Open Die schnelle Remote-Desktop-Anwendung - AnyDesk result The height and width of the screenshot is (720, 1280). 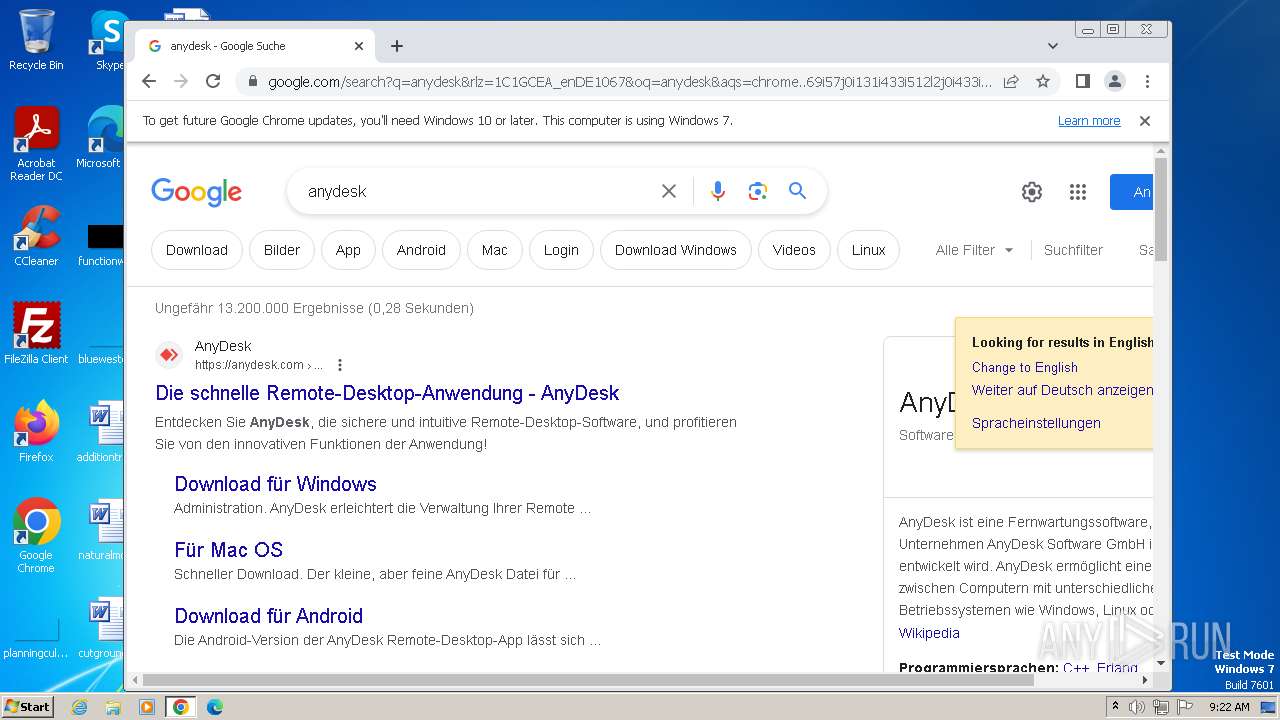pos(387,393)
